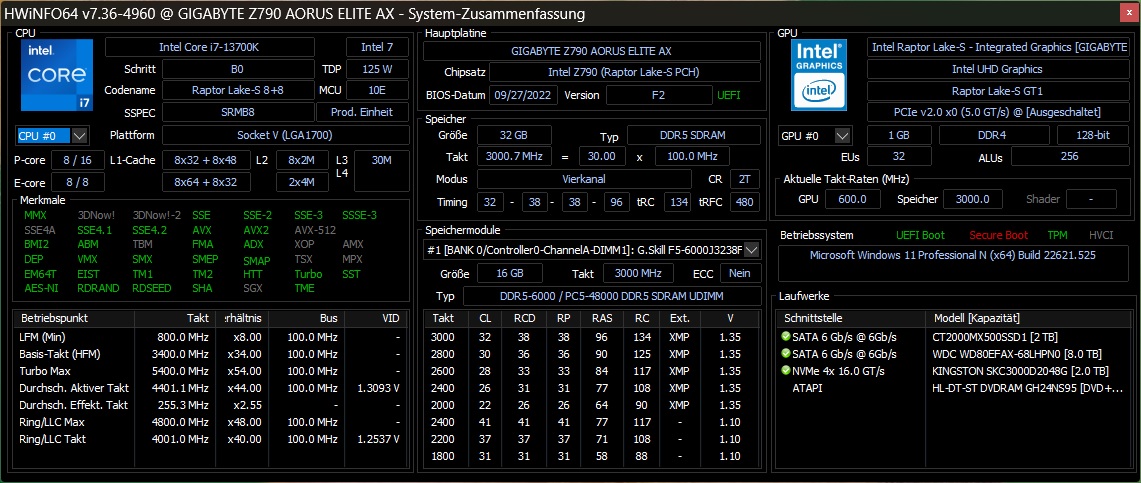Click the Ext. column header in memory timings

[679, 319]
